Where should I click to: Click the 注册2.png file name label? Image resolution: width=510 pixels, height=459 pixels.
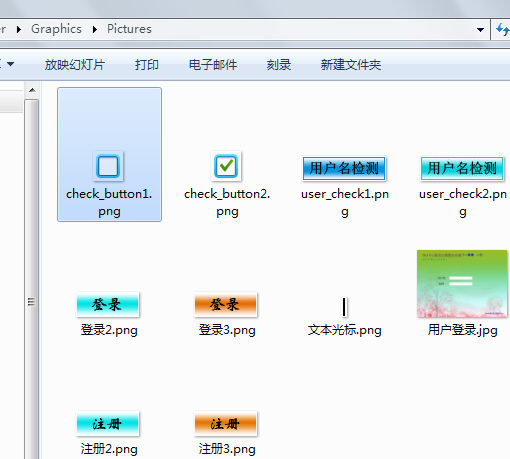click(x=109, y=449)
